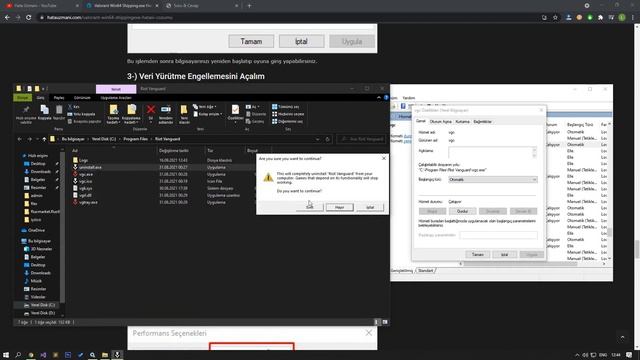Screen dimensions: 640x360
Task: Click the Yeni klasör new folder icon
Action: point(184,109)
